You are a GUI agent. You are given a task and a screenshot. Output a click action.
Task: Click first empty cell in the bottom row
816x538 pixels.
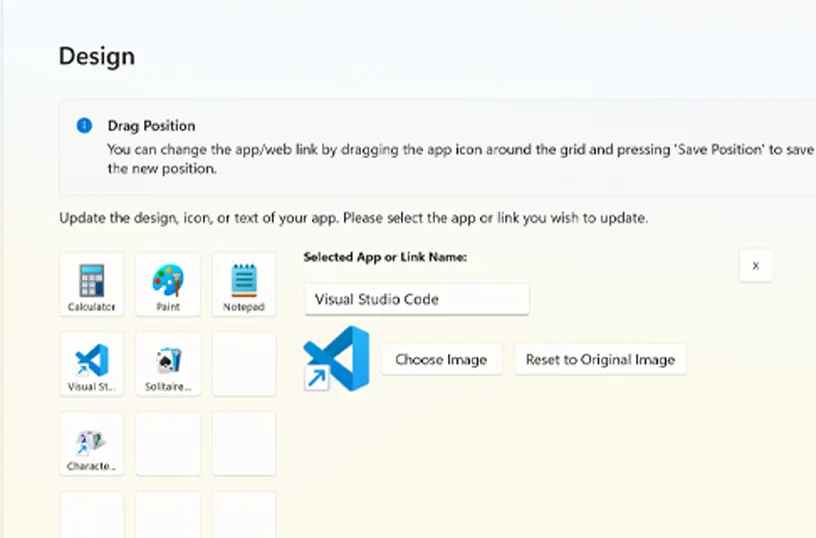pyautogui.click(x=92, y=515)
